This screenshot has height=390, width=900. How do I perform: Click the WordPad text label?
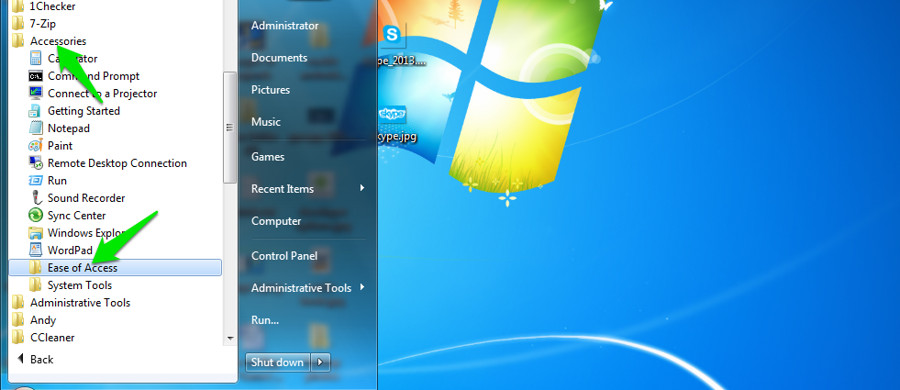70,250
